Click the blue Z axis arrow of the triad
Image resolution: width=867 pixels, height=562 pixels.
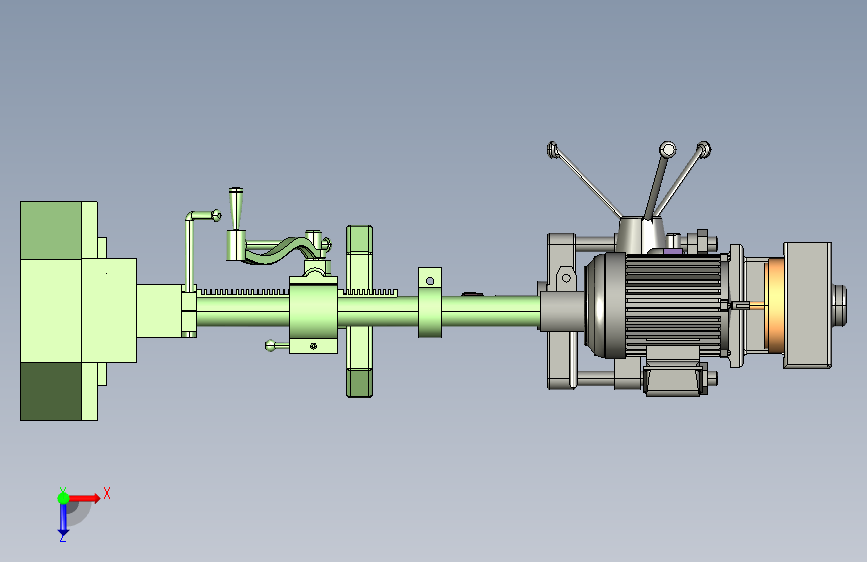(x=64, y=519)
